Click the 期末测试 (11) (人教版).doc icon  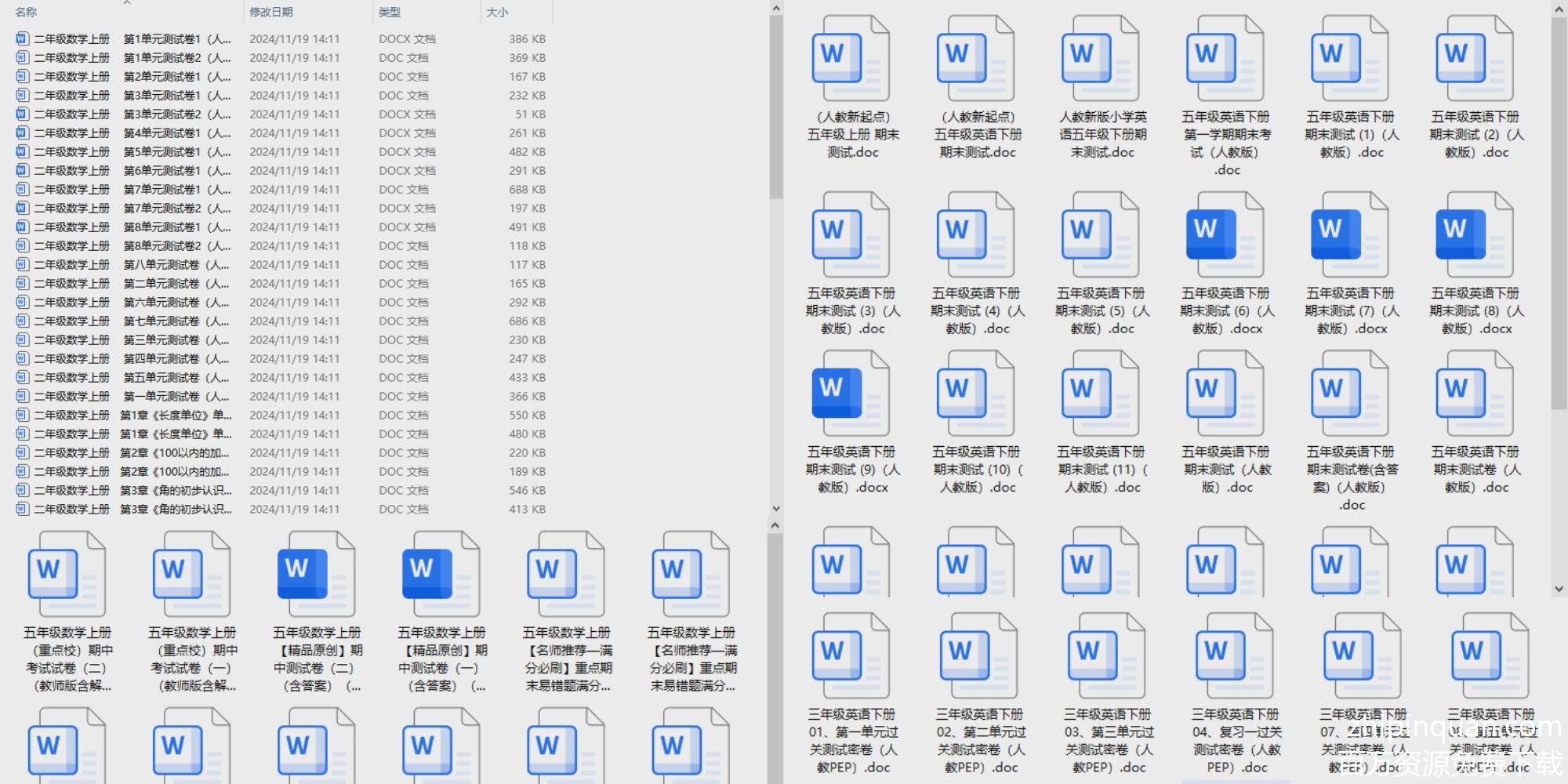[x=1100, y=394]
